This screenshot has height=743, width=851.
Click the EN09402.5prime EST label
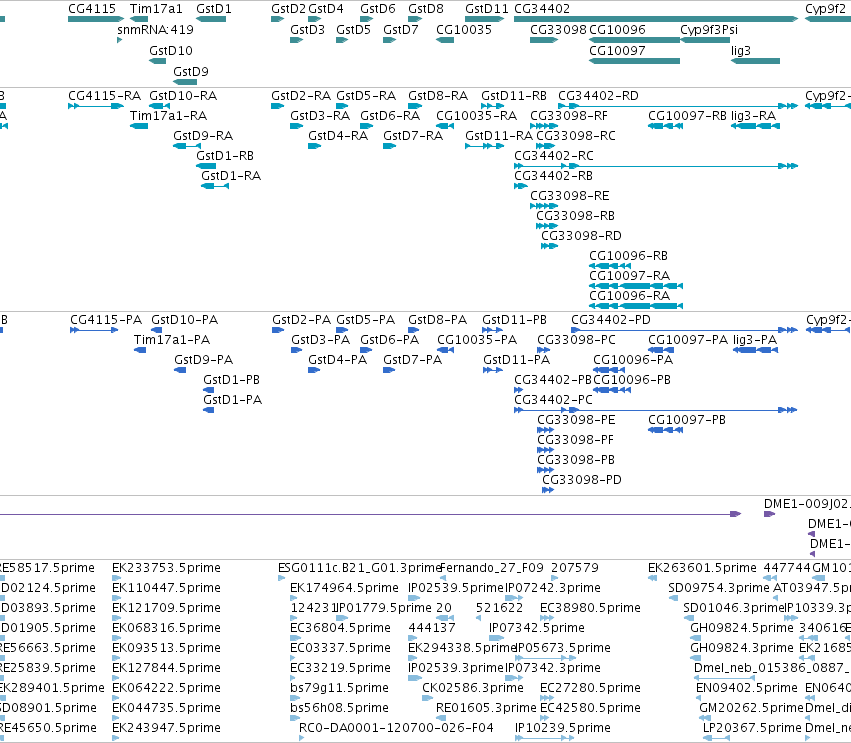747,688
